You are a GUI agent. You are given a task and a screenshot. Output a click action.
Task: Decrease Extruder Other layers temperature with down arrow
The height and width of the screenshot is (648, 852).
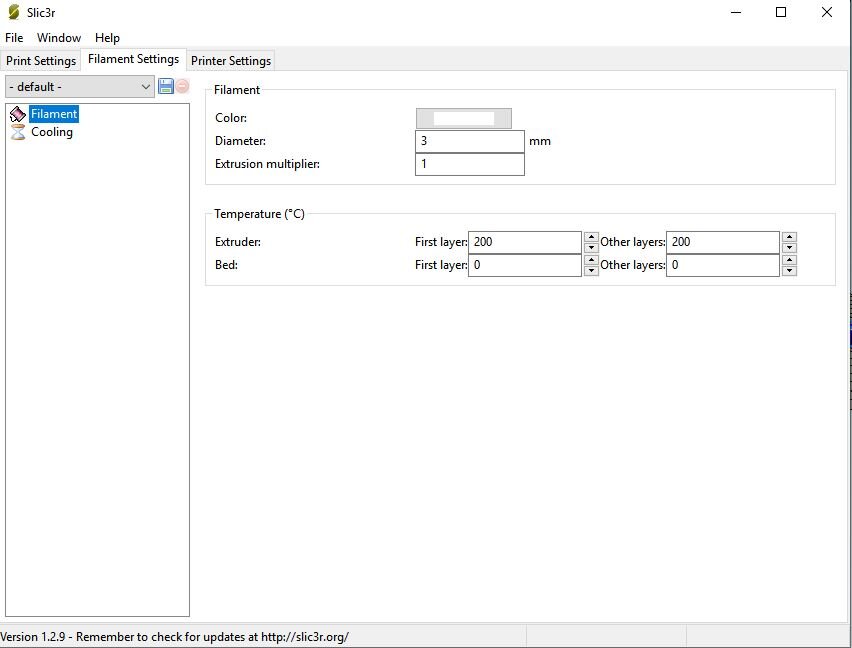(x=790, y=248)
